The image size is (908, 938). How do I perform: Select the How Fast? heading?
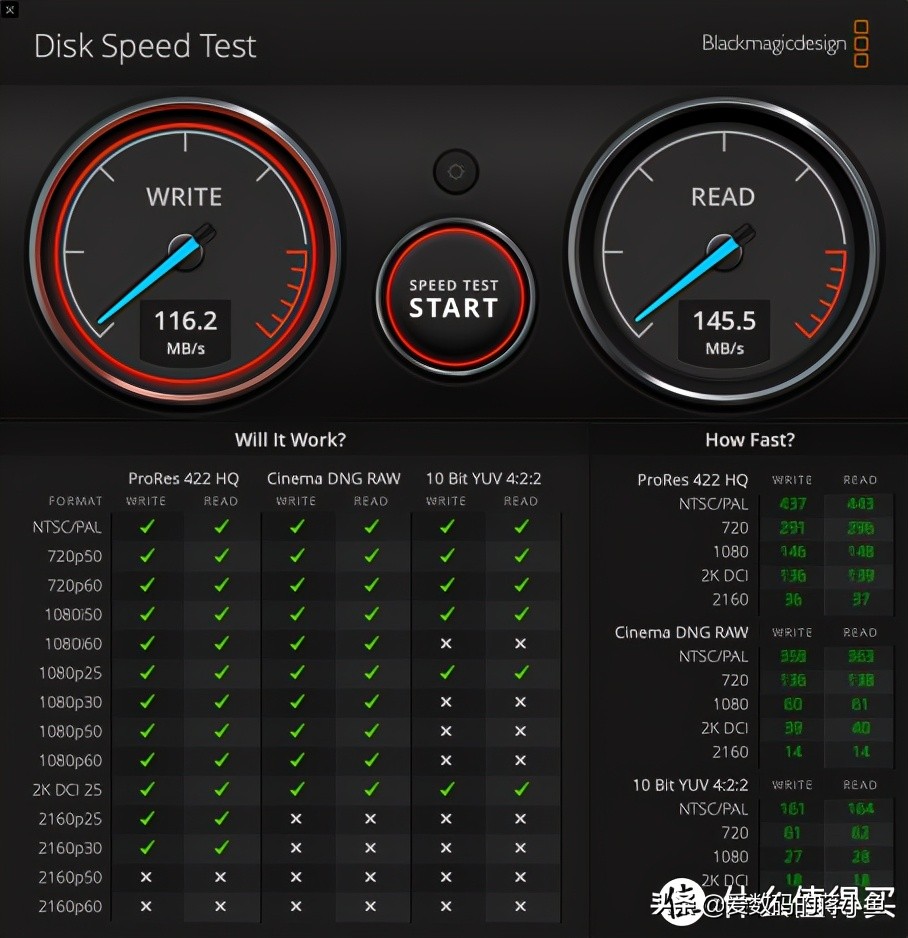point(750,440)
